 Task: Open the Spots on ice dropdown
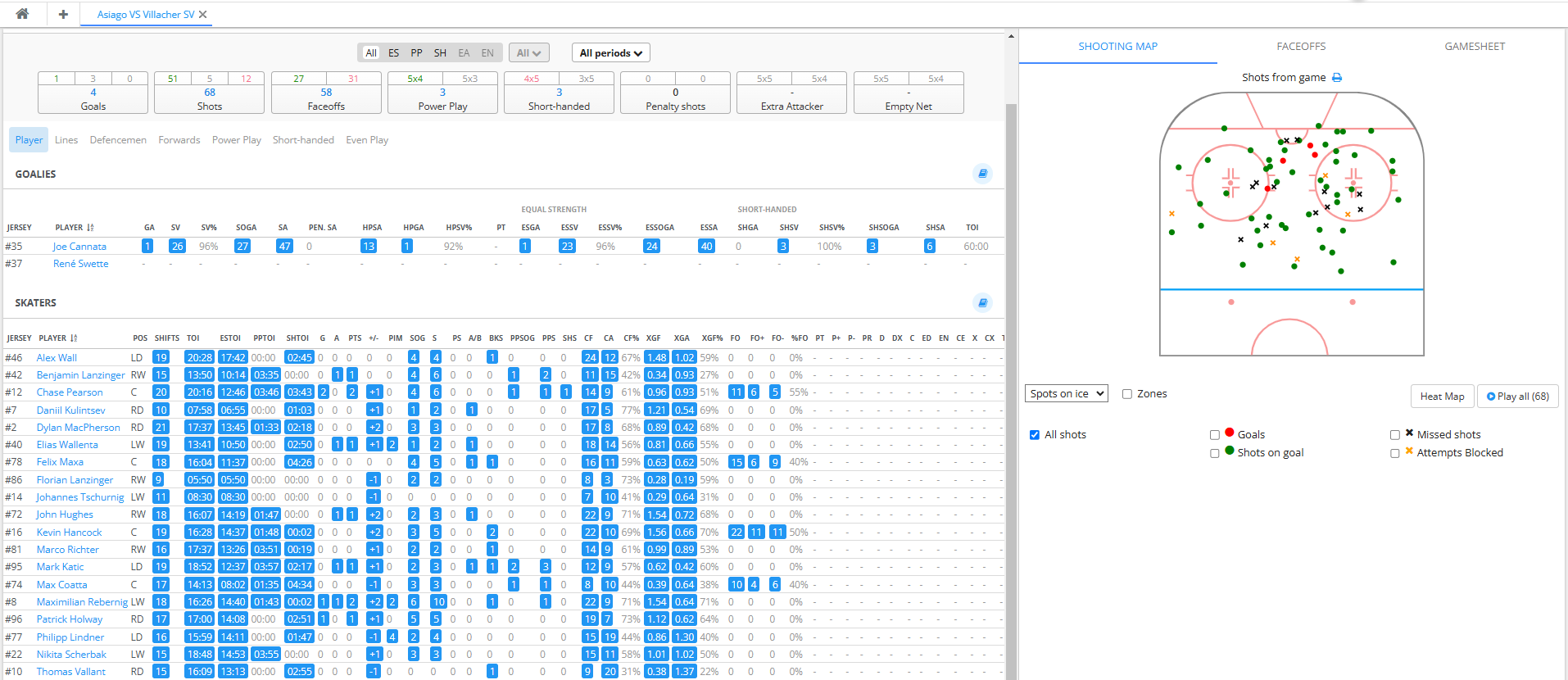[1067, 394]
